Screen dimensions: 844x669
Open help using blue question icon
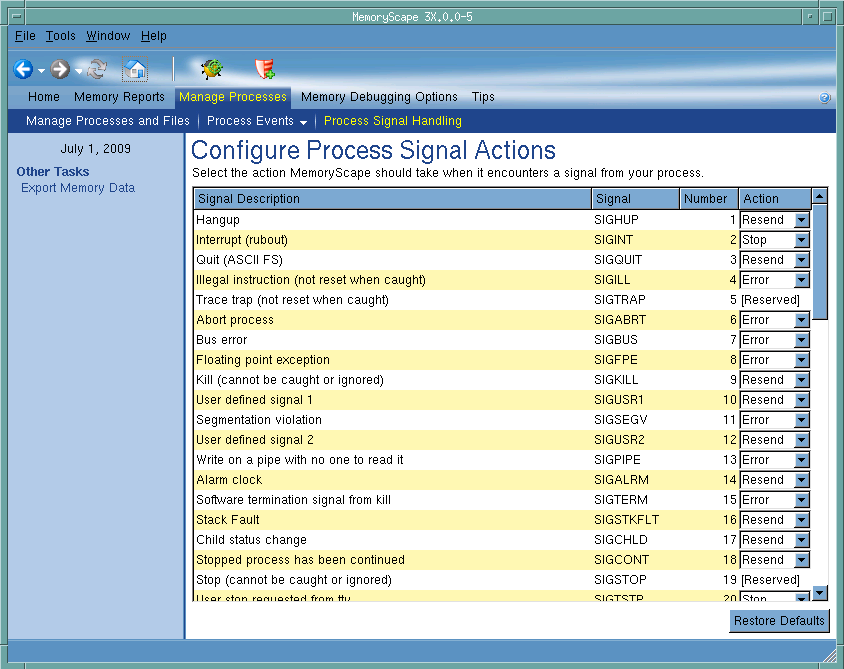(x=824, y=98)
